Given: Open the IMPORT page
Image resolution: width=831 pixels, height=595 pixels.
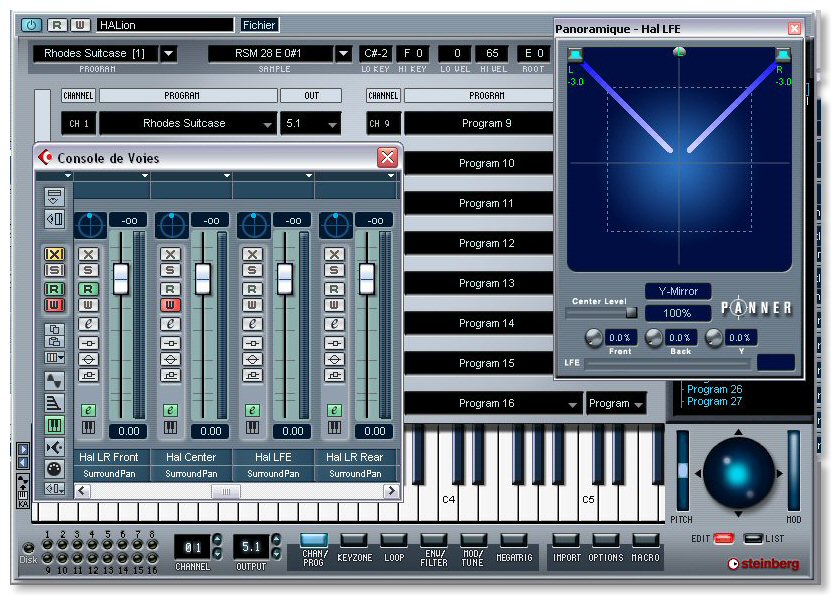Looking at the screenshot, I should click(566, 540).
